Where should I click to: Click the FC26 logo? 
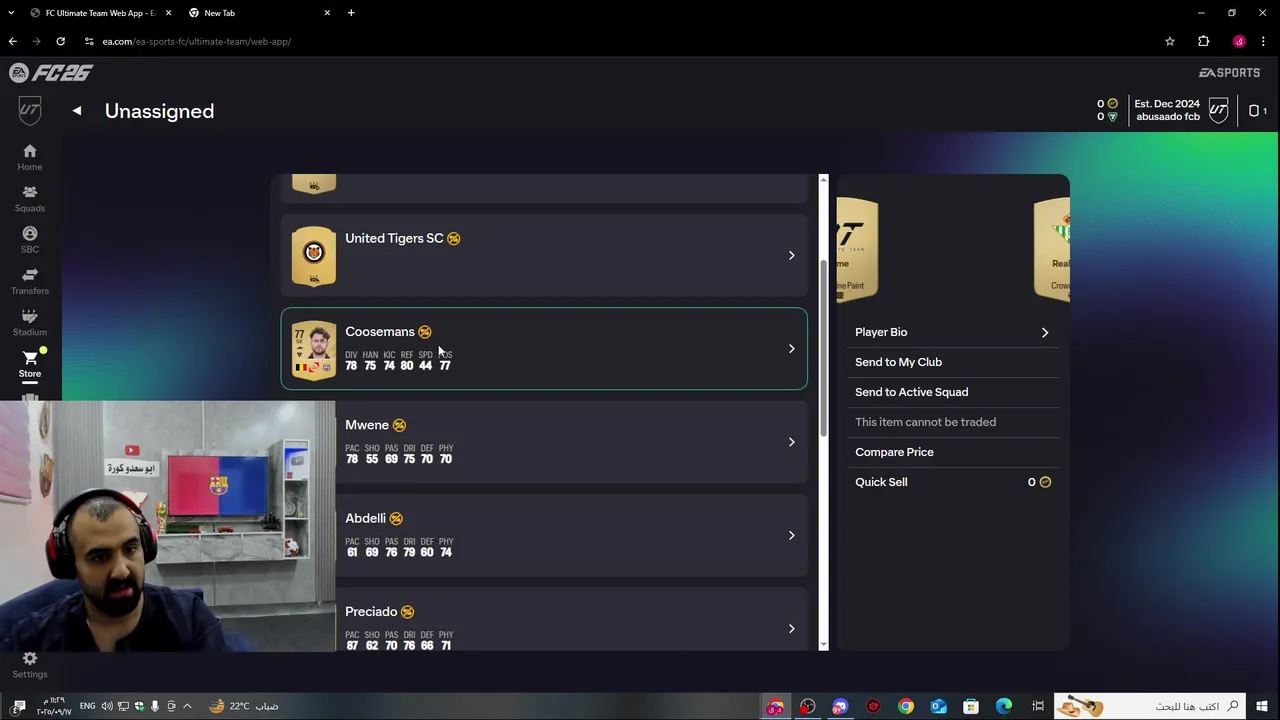click(51, 73)
